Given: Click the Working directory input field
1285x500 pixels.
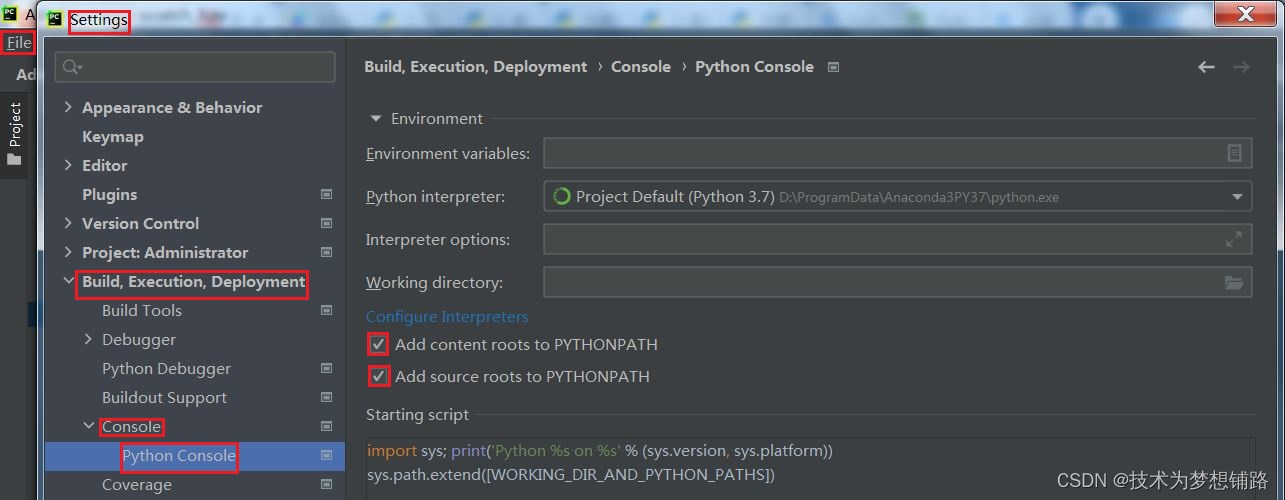Looking at the screenshot, I should 880,283.
